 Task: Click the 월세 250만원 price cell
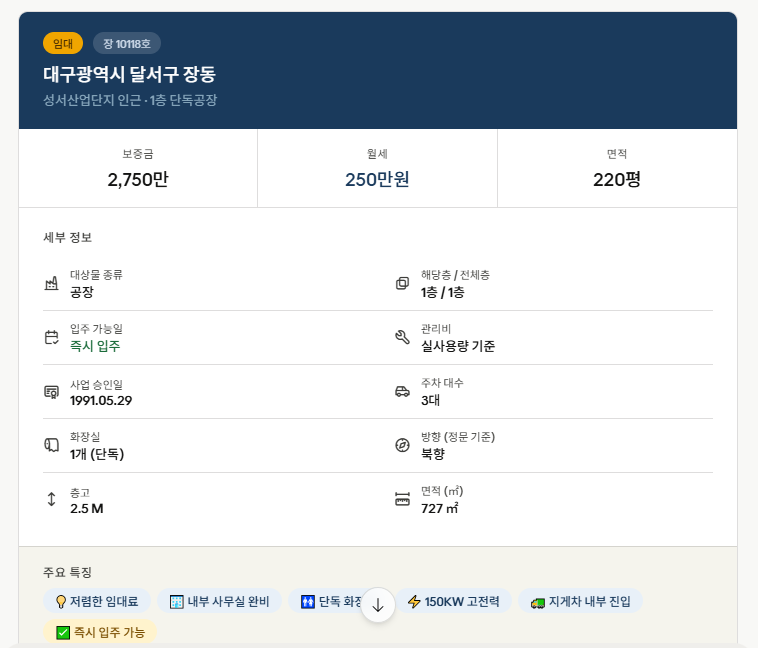(377, 168)
